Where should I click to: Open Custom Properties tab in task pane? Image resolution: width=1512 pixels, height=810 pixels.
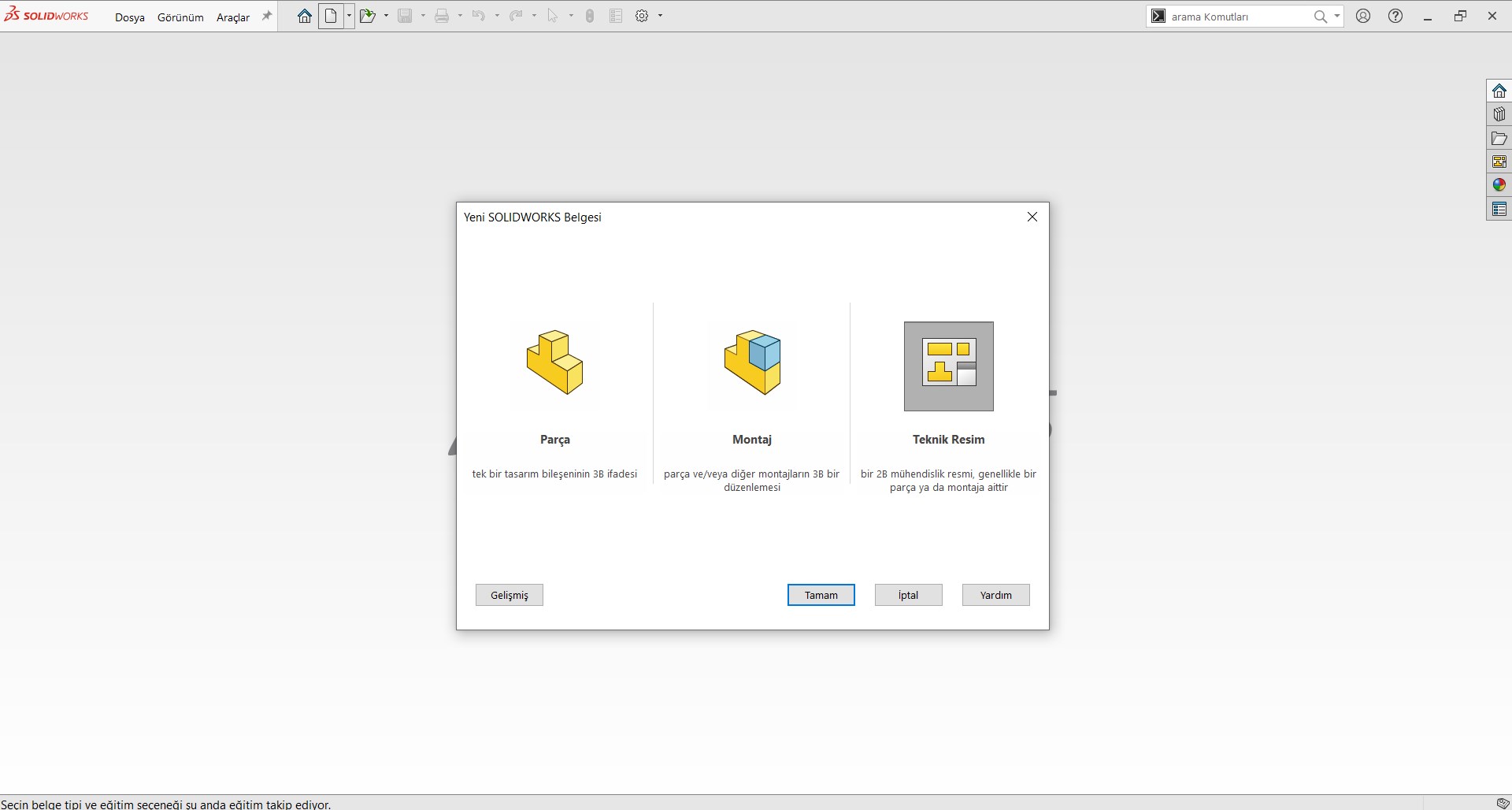coord(1499,209)
